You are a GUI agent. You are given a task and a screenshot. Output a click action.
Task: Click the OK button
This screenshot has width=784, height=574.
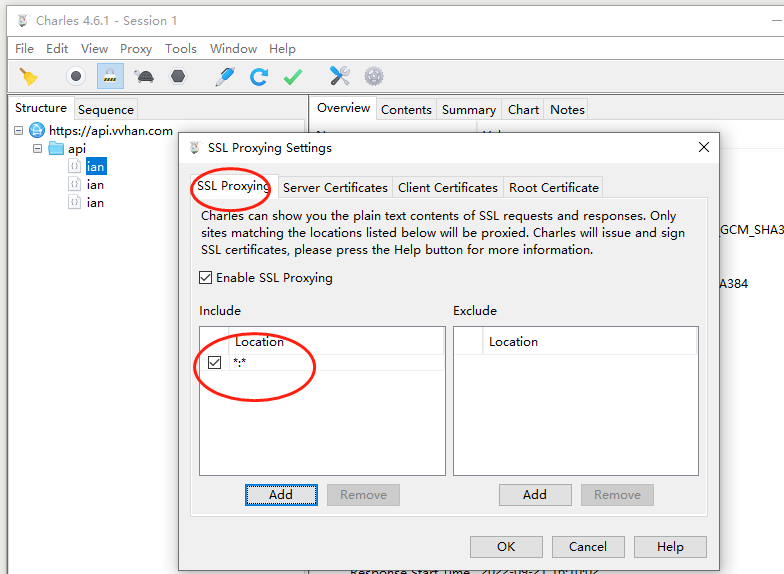tap(506, 546)
